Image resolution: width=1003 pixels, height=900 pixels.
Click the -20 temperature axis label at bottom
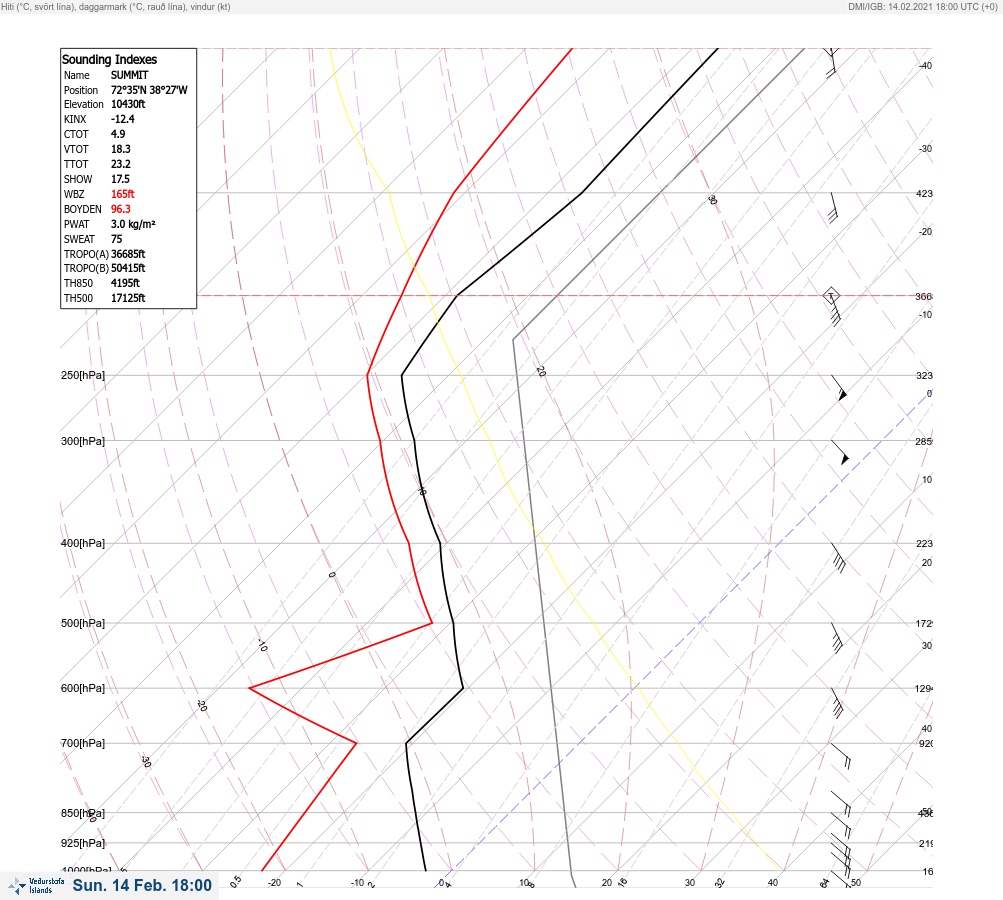274,883
